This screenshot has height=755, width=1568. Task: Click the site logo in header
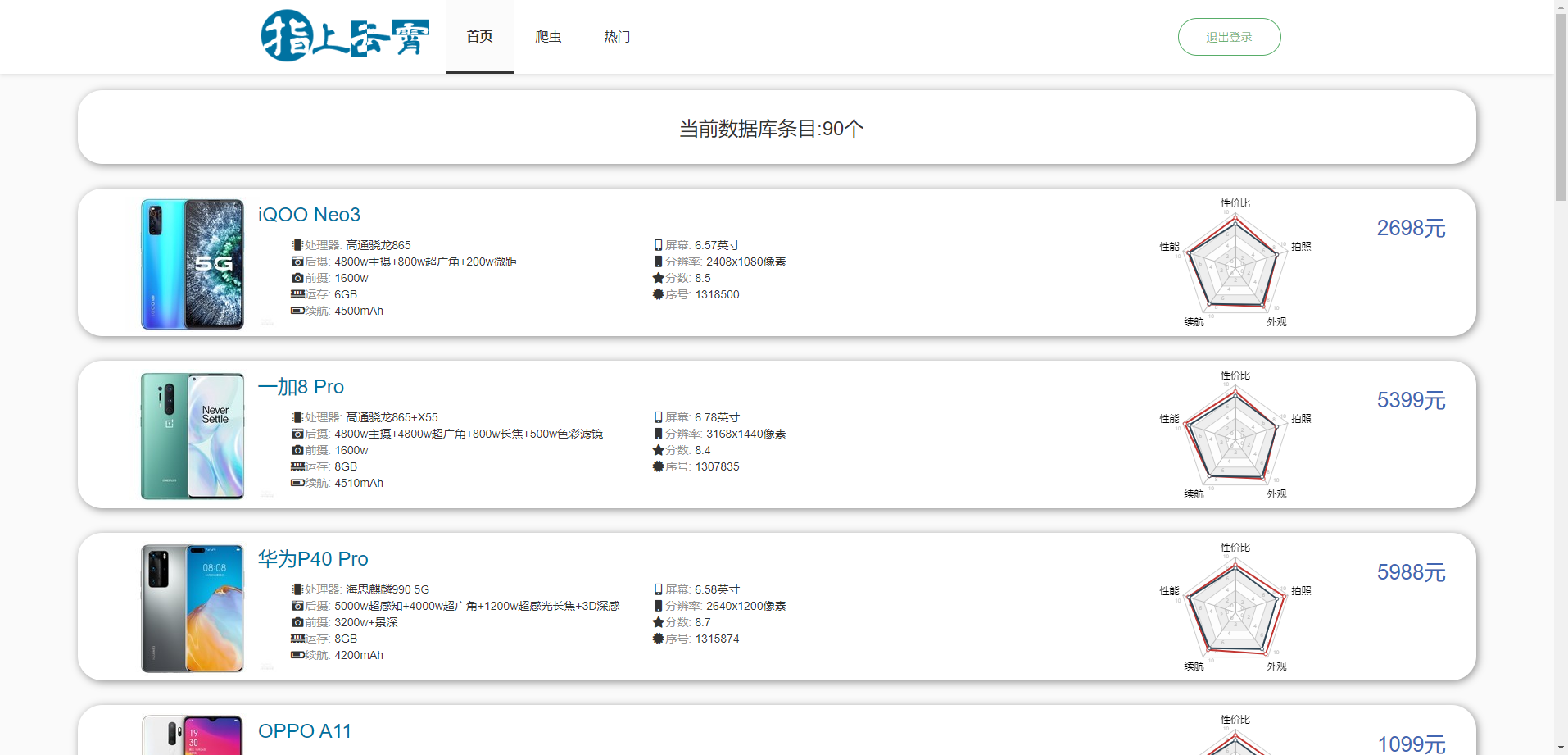(345, 36)
